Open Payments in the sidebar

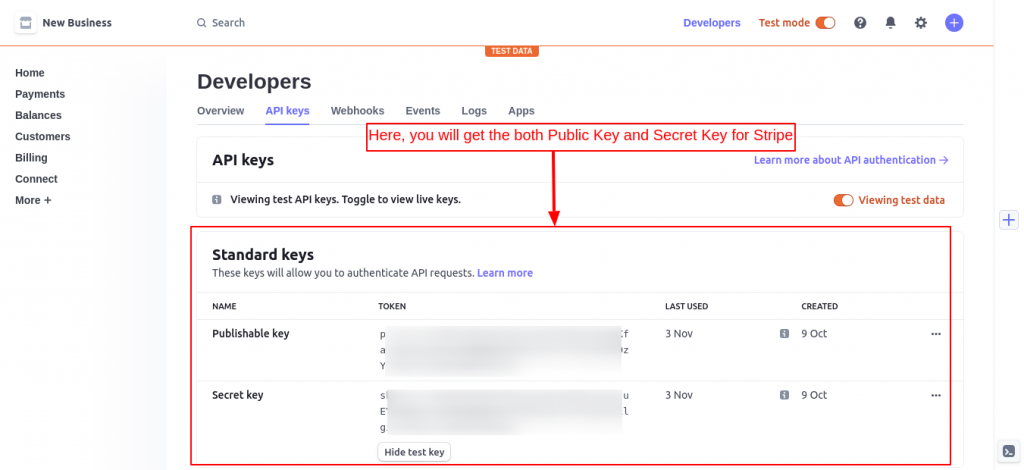click(x=40, y=94)
